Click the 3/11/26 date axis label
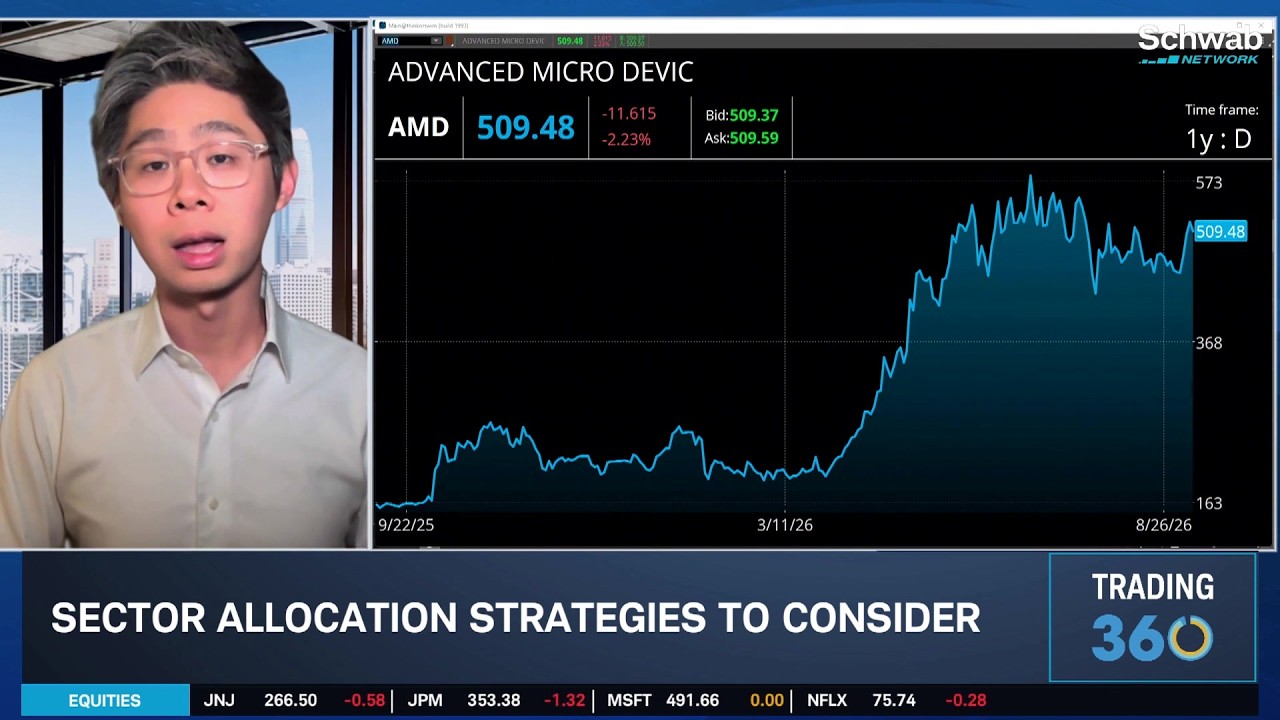Image resolution: width=1280 pixels, height=720 pixels. click(x=785, y=525)
